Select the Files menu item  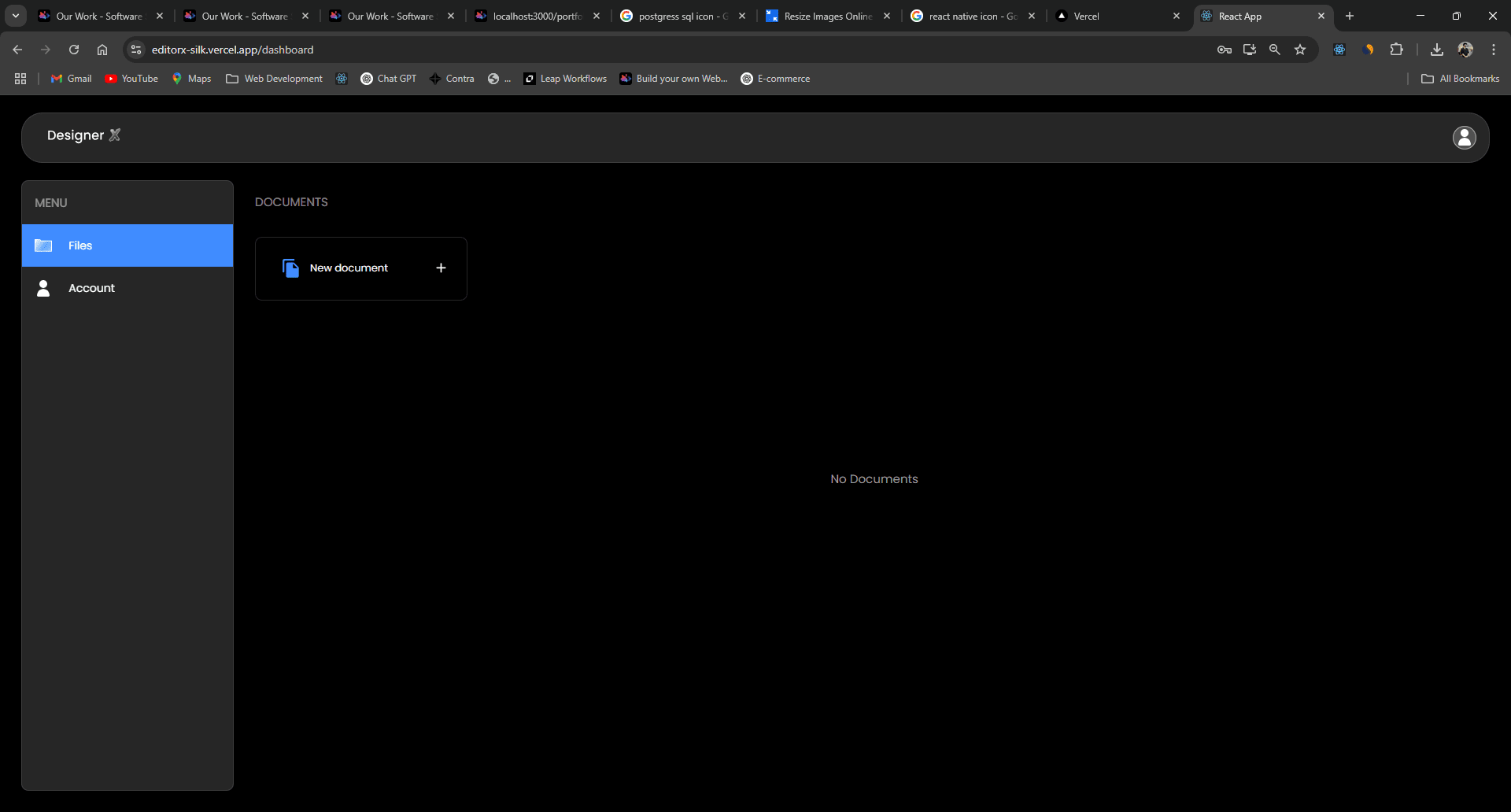(127, 245)
